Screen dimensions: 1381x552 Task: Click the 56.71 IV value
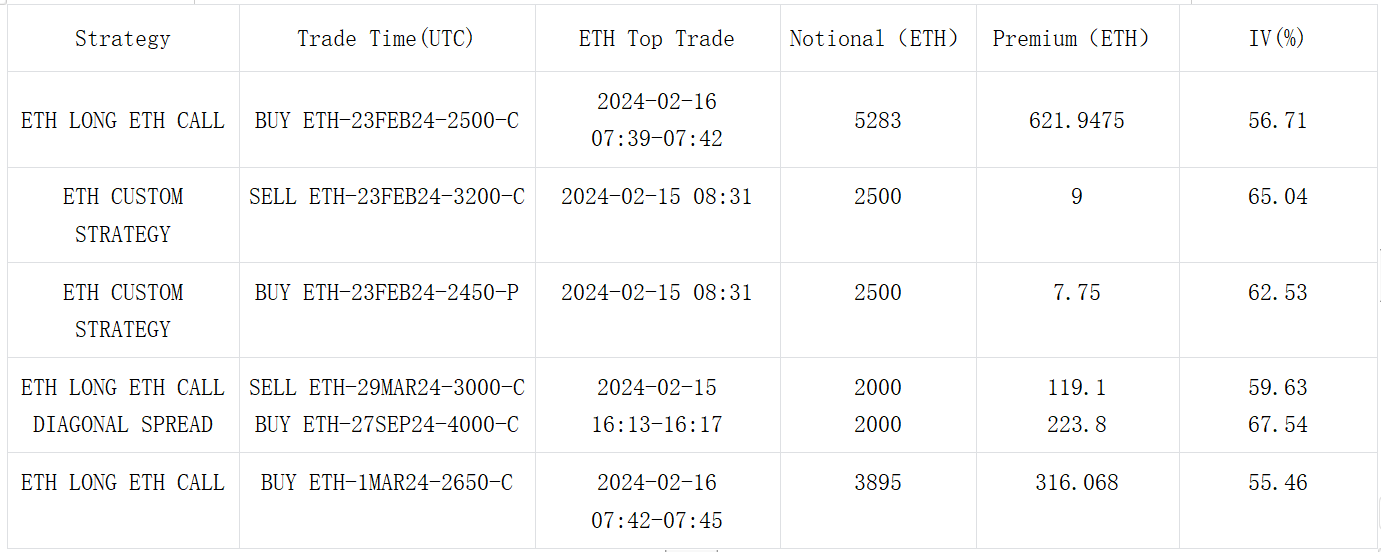(x=1277, y=121)
